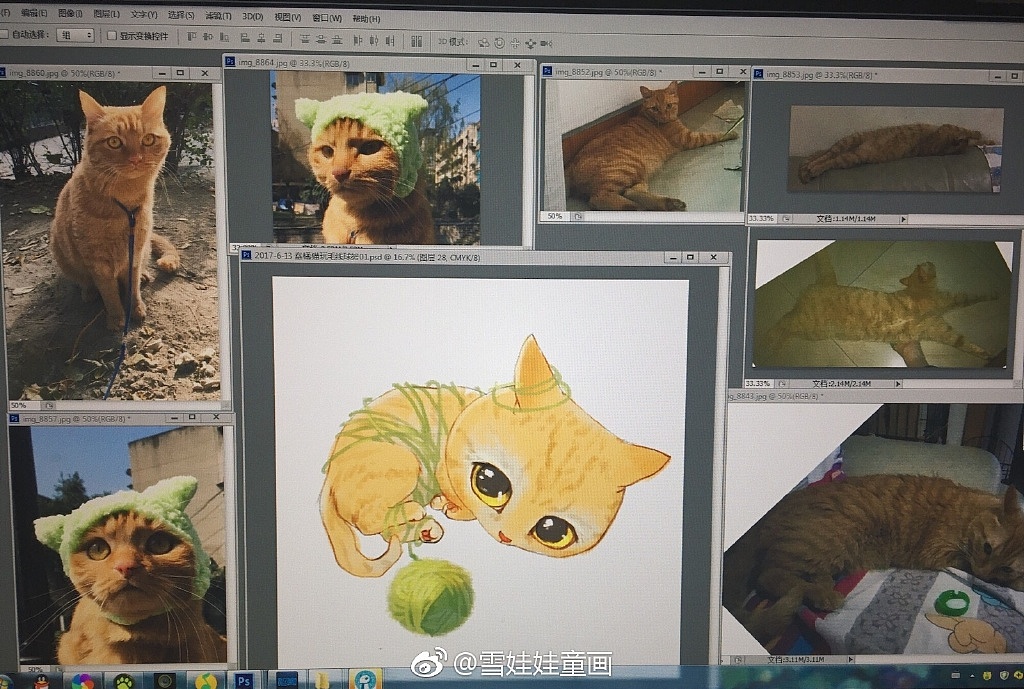Click the Photoshop icon in the taskbar
Image resolution: width=1024 pixels, height=689 pixels.
(x=243, y=681)
